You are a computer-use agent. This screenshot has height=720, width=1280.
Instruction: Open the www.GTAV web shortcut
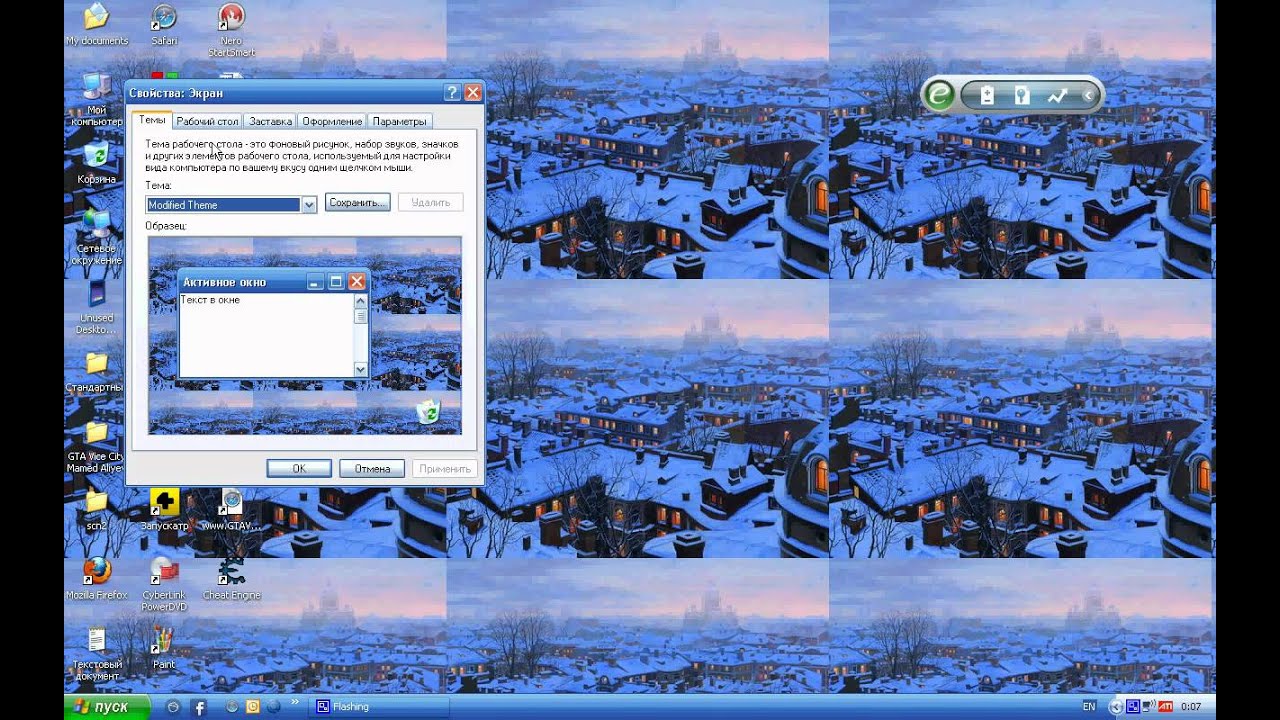tap(231, 509)
